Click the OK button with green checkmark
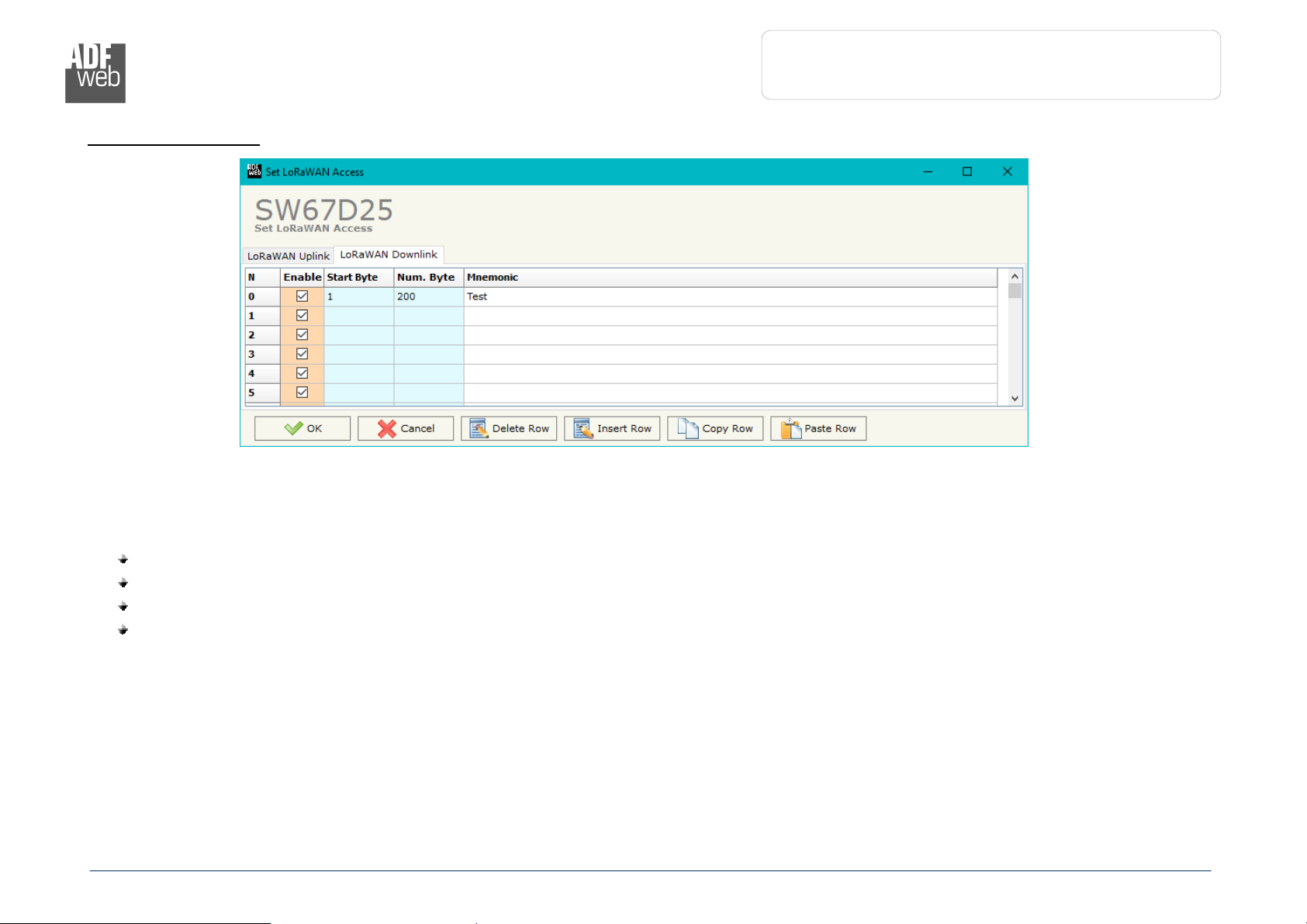This screenshot has height=924, width=1307. click(303, 428)
